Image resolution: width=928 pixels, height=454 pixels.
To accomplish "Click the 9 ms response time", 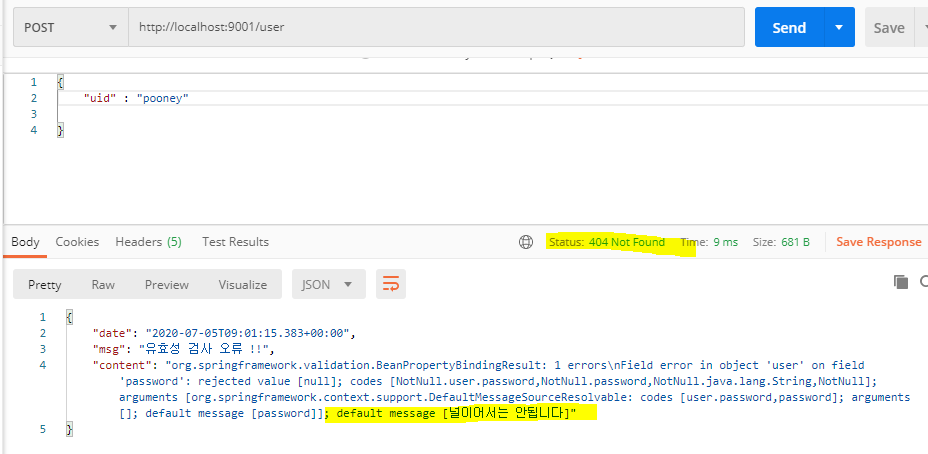I will (x=726, y=242).
